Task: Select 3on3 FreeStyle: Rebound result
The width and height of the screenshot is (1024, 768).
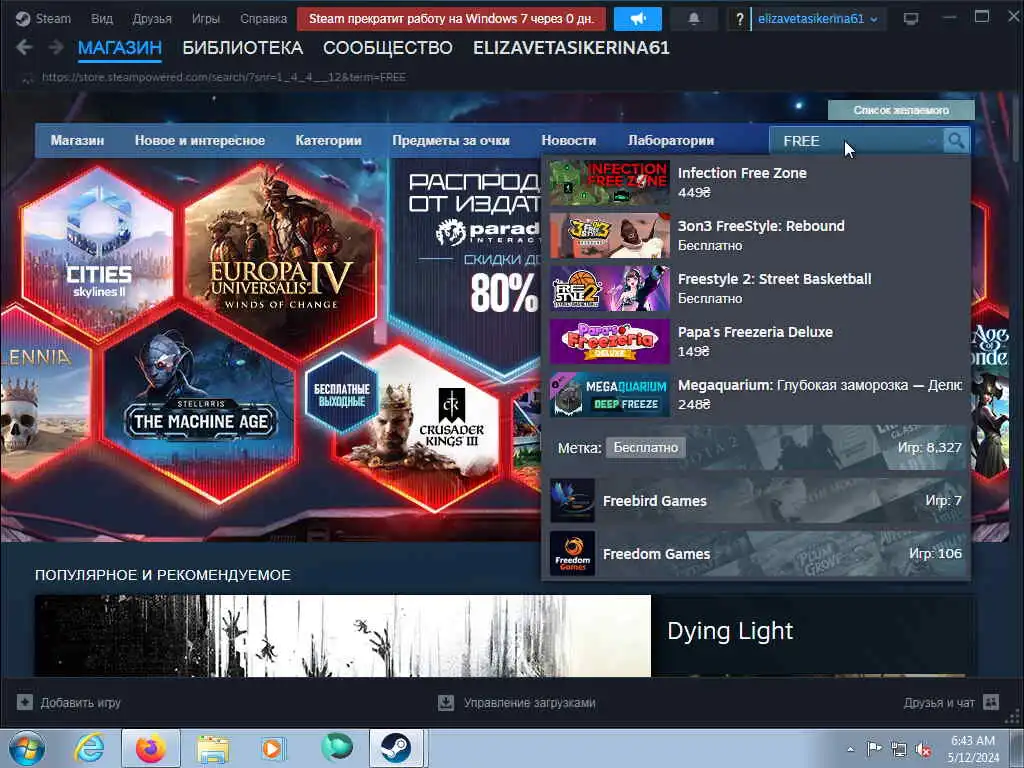Action: point(756,235)
